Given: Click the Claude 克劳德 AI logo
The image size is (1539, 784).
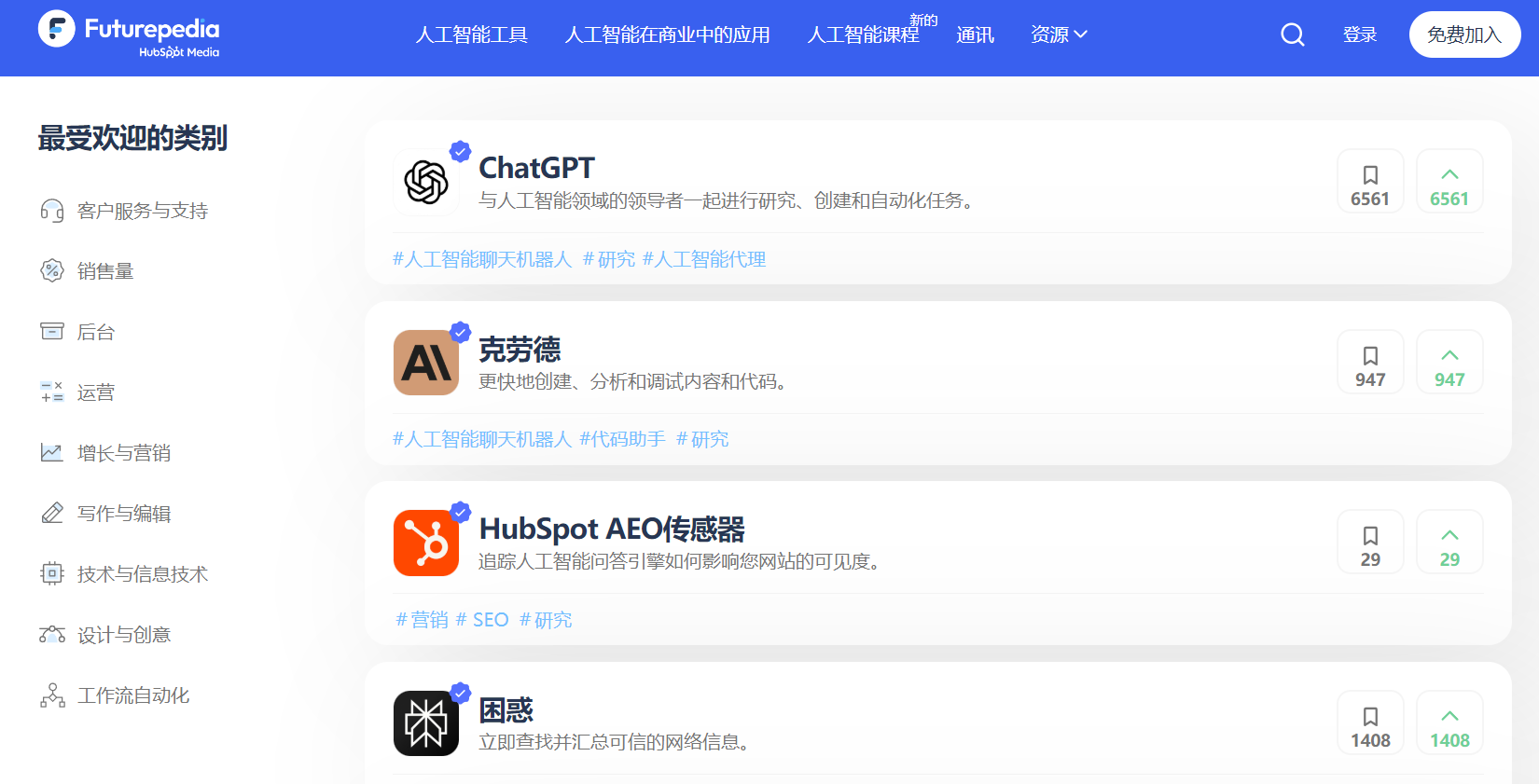Looking at the screenshot, I should point(426,363).
